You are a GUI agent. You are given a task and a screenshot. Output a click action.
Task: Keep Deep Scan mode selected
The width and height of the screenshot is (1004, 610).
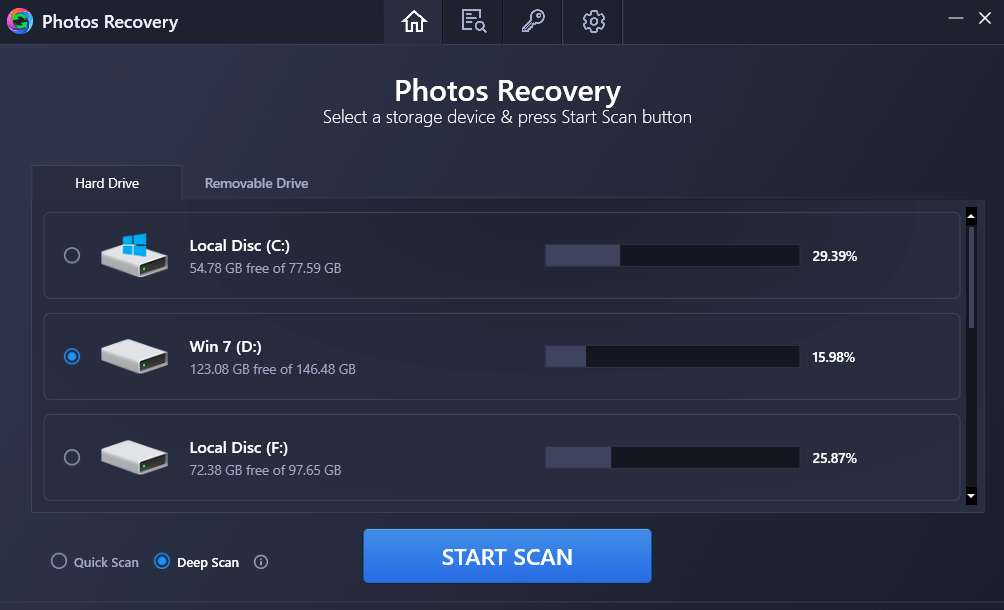tap(161, 562)
